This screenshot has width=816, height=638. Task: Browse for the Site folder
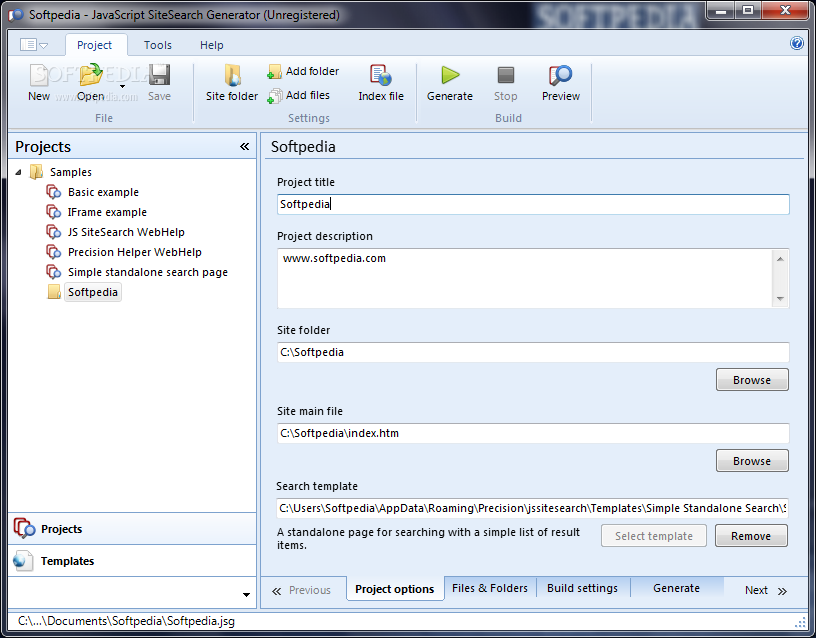pos(752,380)
